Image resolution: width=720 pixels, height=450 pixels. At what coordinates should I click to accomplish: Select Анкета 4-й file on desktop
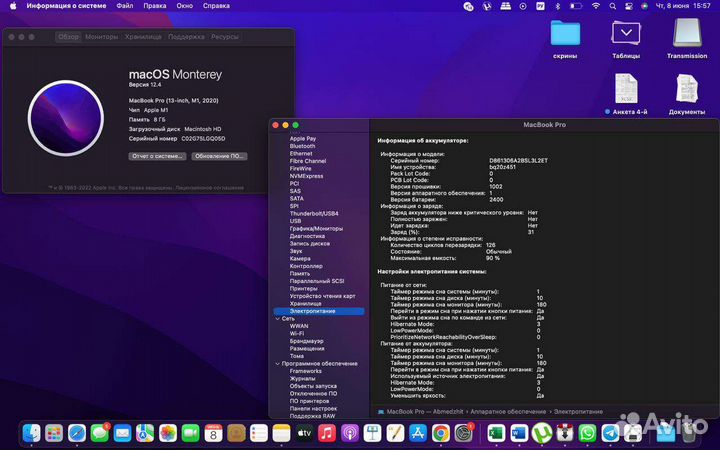pos(626,94)
